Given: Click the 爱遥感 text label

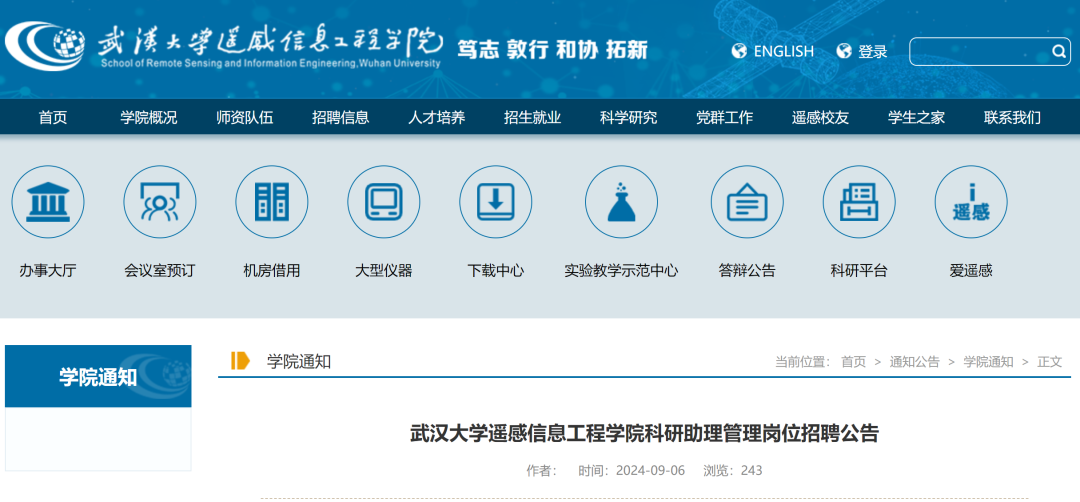Looking at the screenshot, I should 971,271.
